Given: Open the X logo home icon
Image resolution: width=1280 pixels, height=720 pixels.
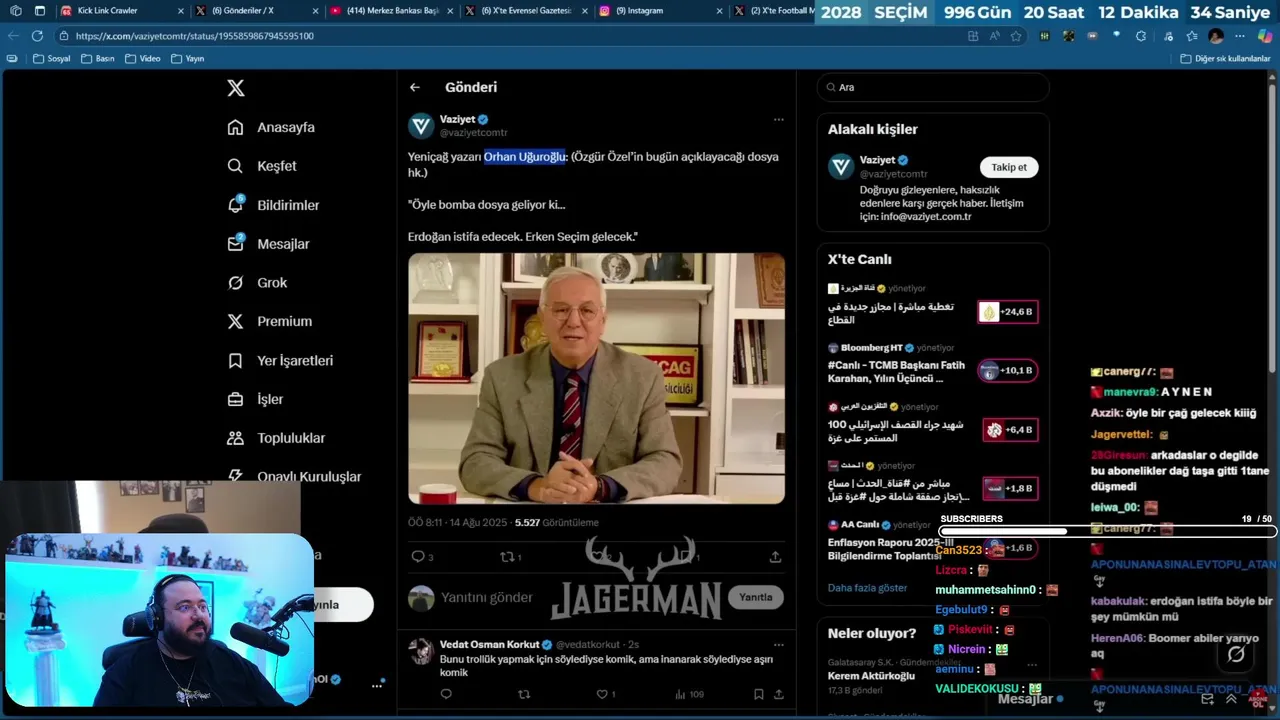Looking at the screenshot, I should click(x=236, y=88).
